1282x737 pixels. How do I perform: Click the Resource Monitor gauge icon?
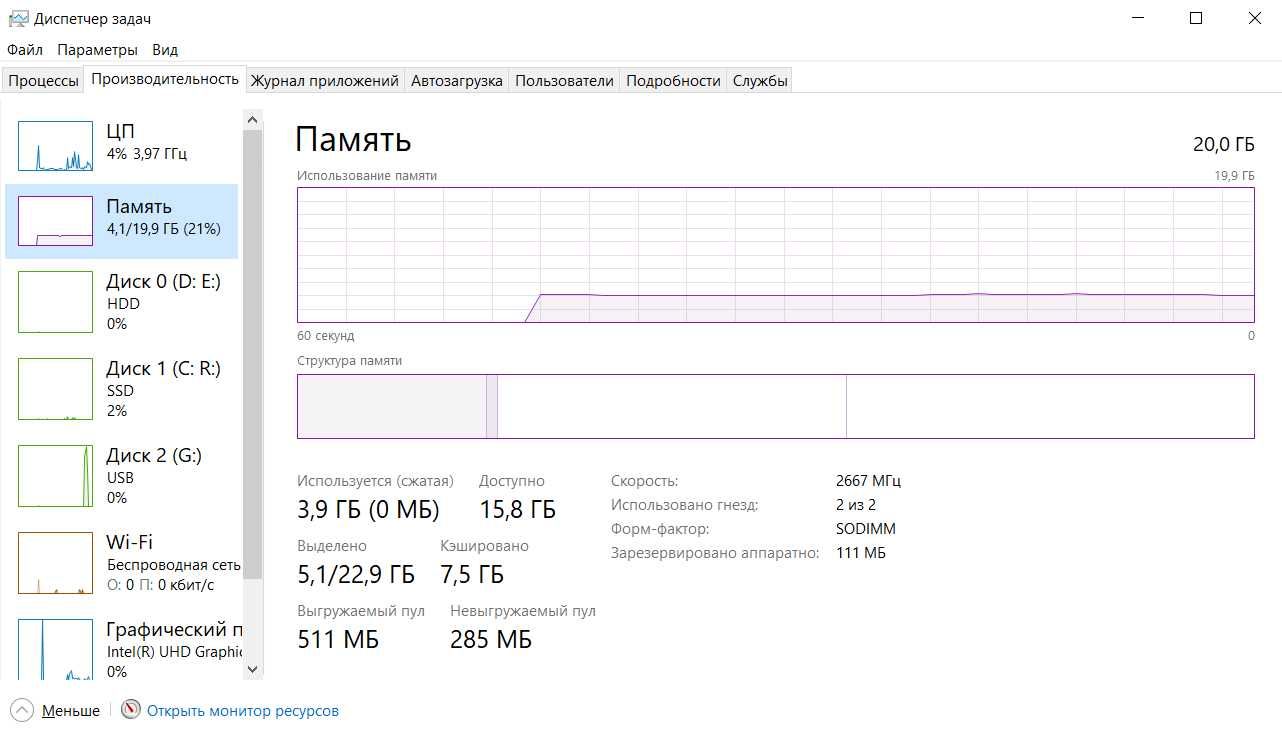coord(131,710)
